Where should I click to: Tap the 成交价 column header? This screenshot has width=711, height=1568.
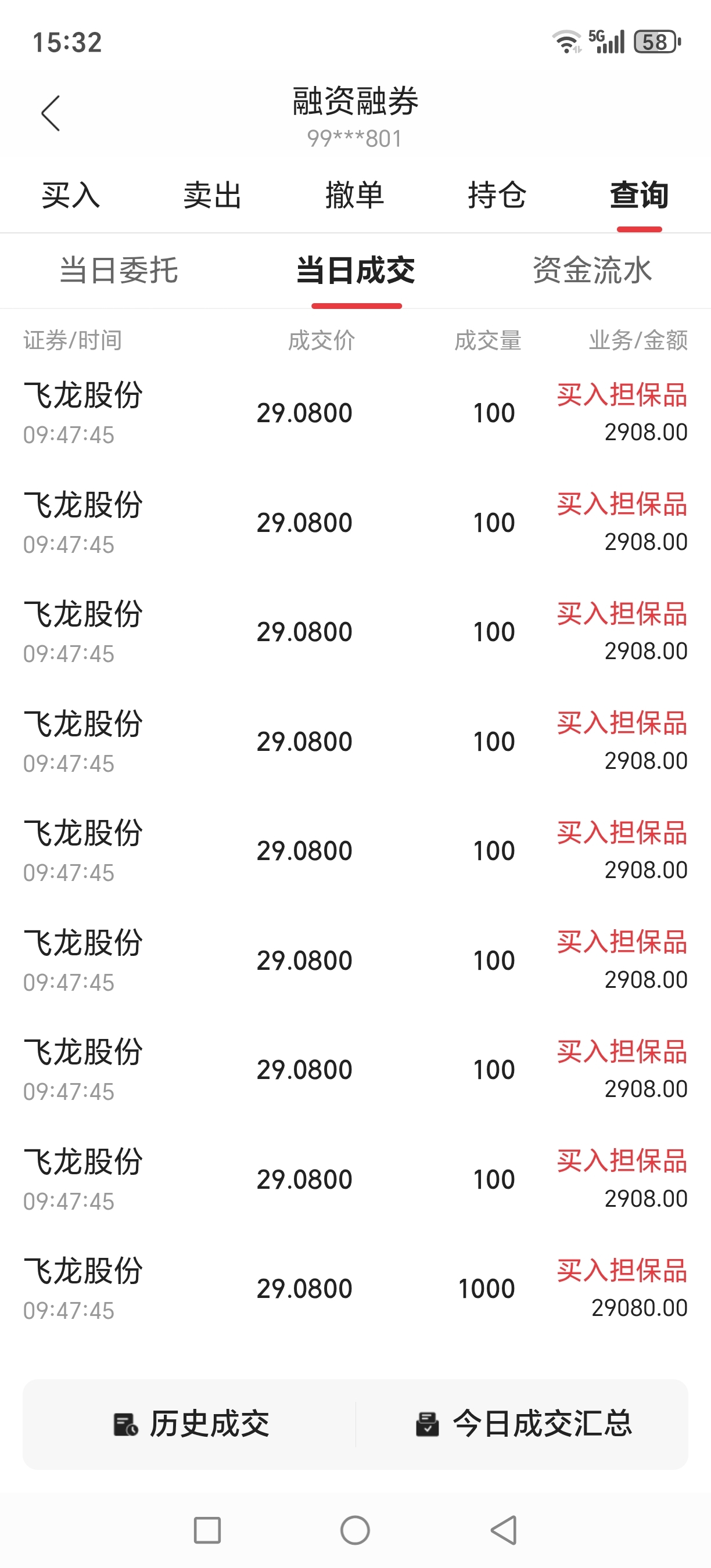click(321, 340)
